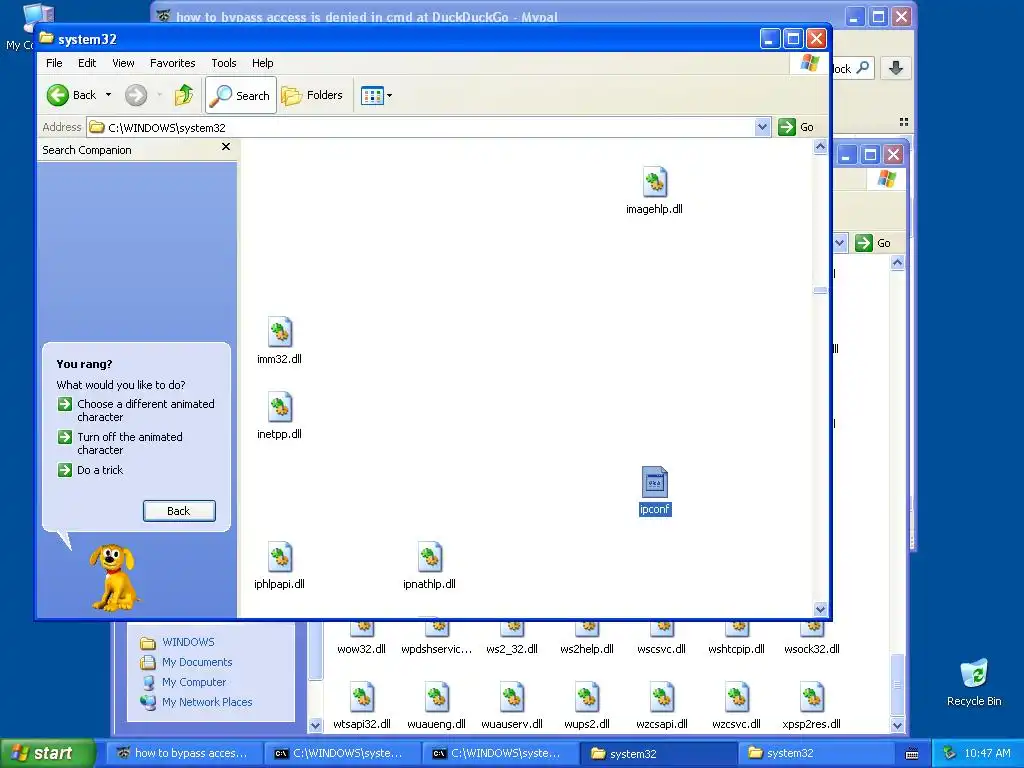Open the Back history dropdown arrow

(x=108, y=95)
